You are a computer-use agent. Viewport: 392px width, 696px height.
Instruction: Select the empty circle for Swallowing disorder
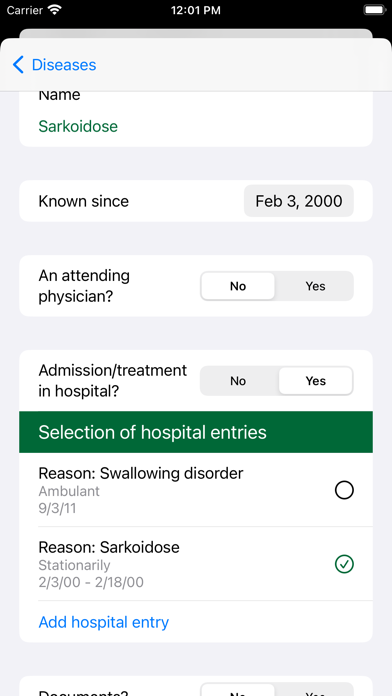(344, 490)
